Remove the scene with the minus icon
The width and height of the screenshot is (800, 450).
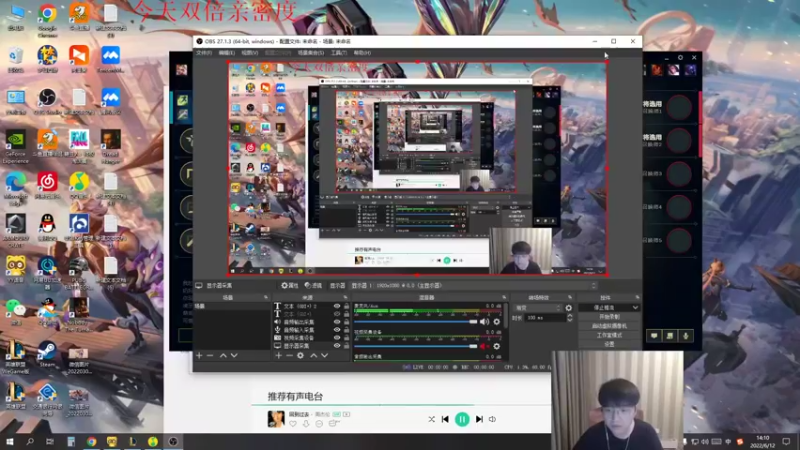pos(210,356)
